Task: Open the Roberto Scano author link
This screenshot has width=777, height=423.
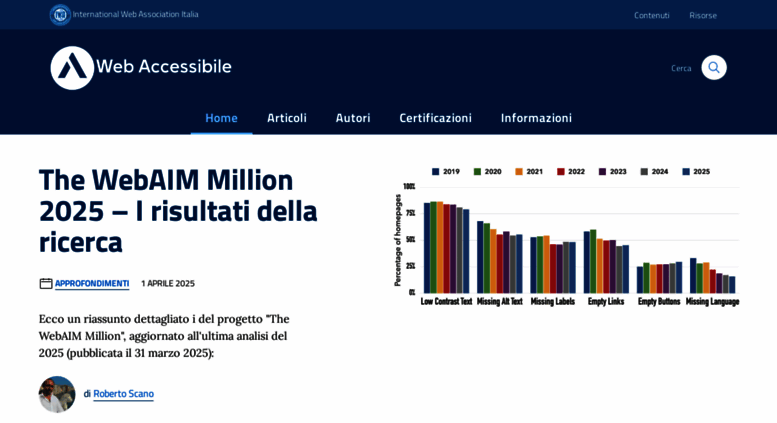Action: pos(123,394)
